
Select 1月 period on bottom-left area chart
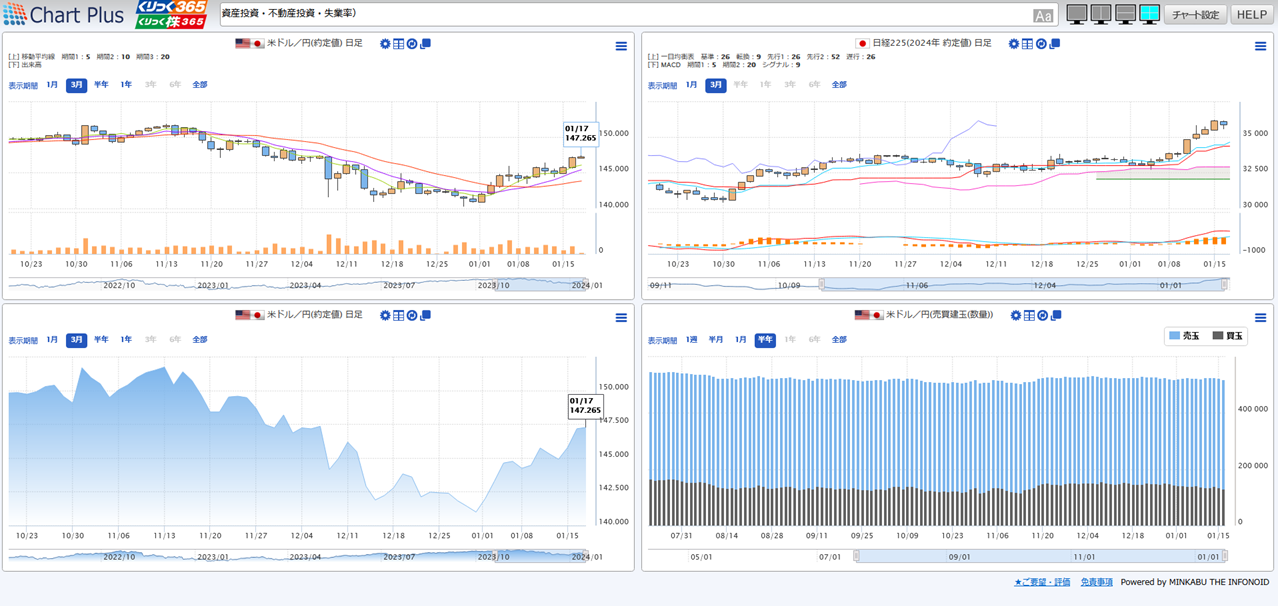click(x=52, y=340)
